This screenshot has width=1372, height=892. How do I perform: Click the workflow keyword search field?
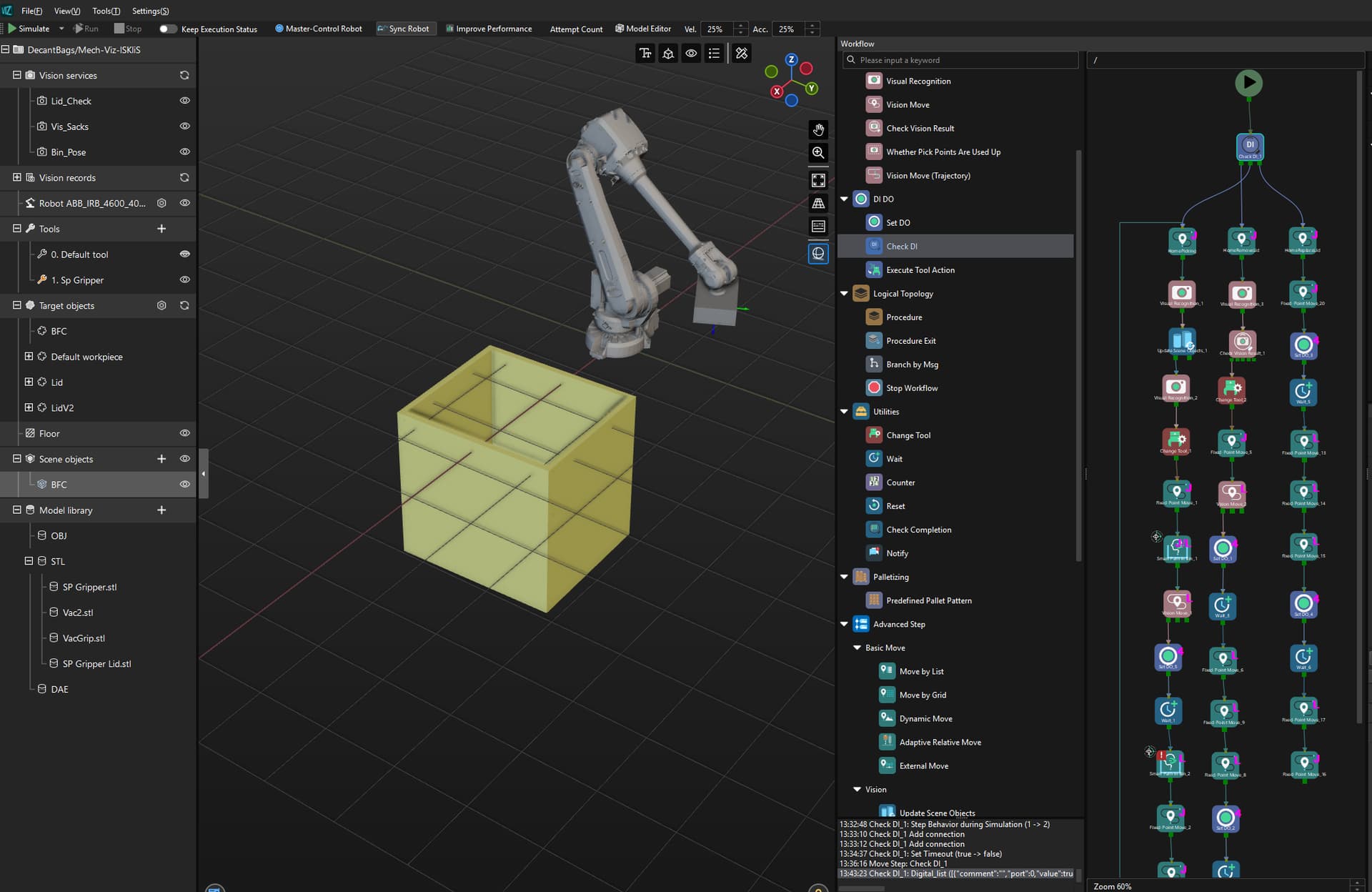960,60
